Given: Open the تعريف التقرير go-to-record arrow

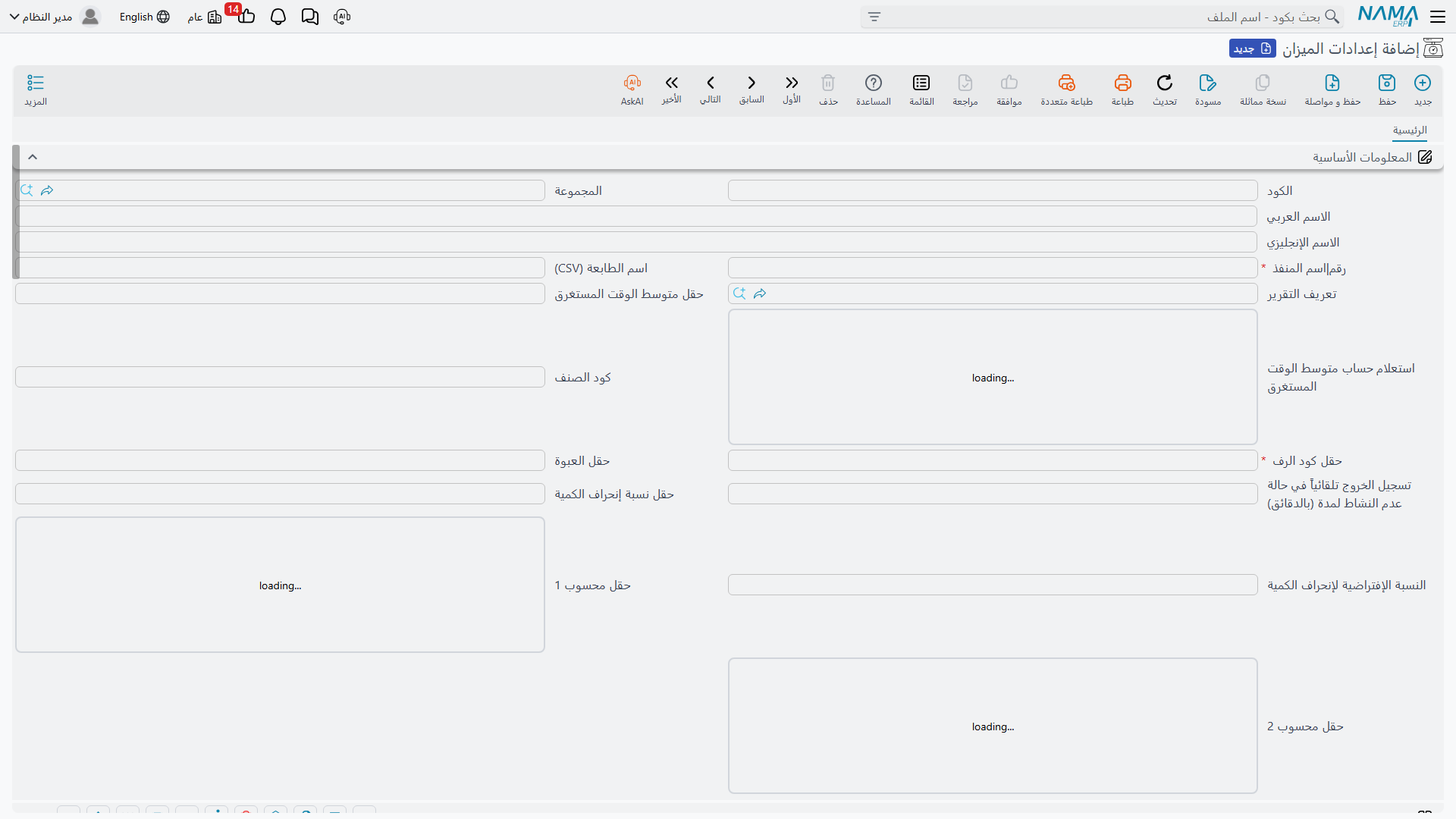Looking at the screenshot, I should pyautogui.click(x=760, y=293).
